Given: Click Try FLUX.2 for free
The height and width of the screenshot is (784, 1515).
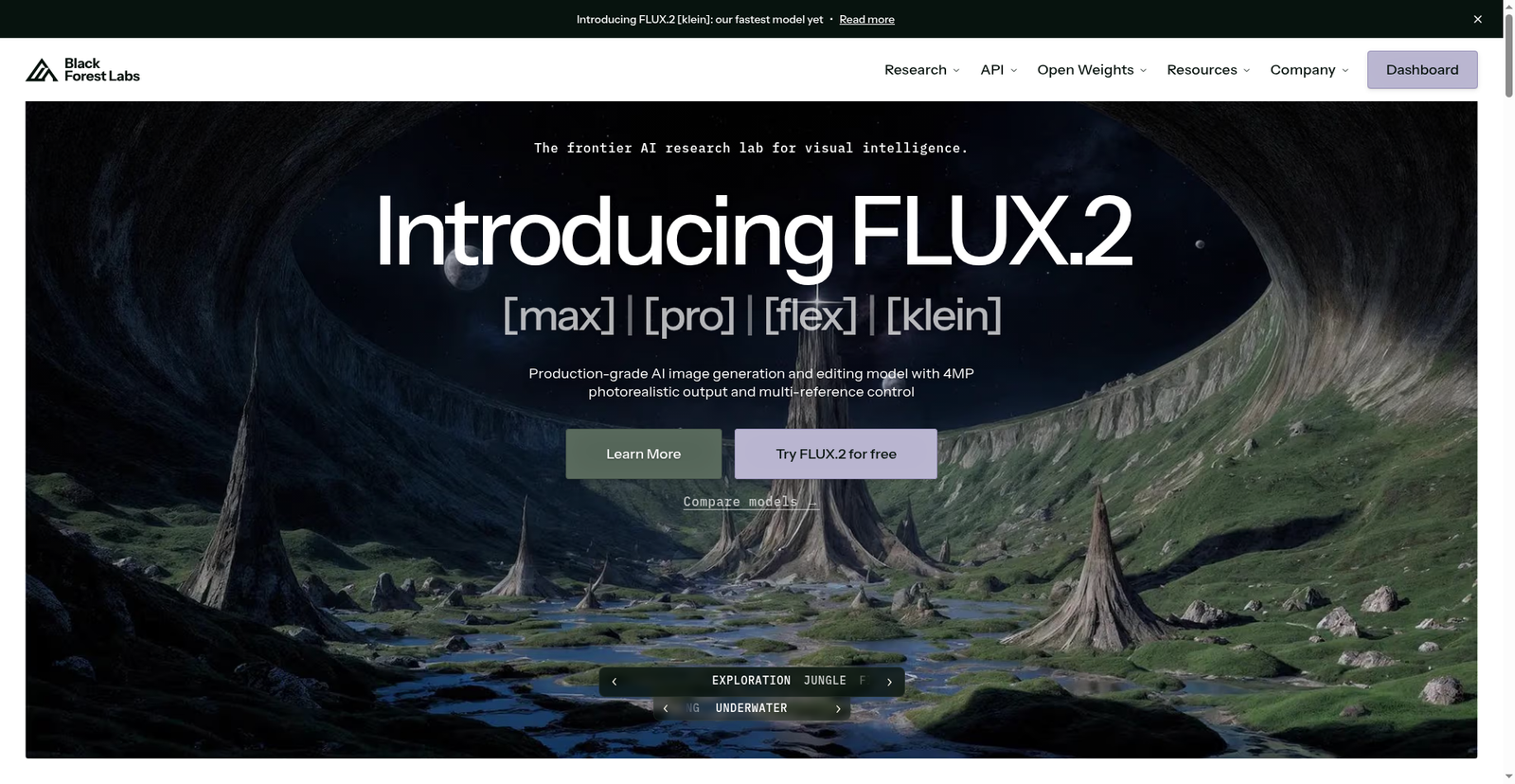Looking at the screenshot, I should pos(836,454).
